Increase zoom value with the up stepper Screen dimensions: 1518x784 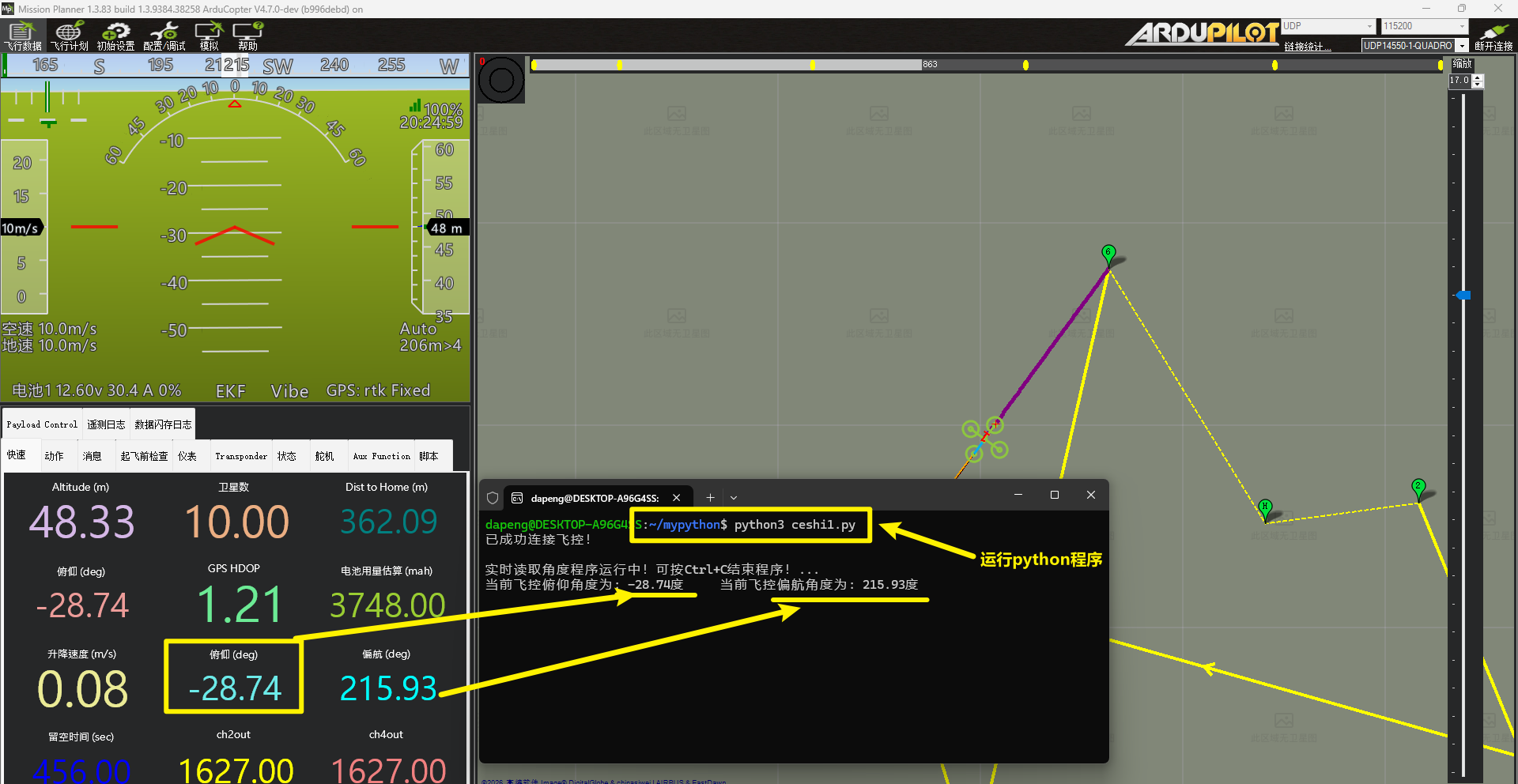coord(1478,77)
